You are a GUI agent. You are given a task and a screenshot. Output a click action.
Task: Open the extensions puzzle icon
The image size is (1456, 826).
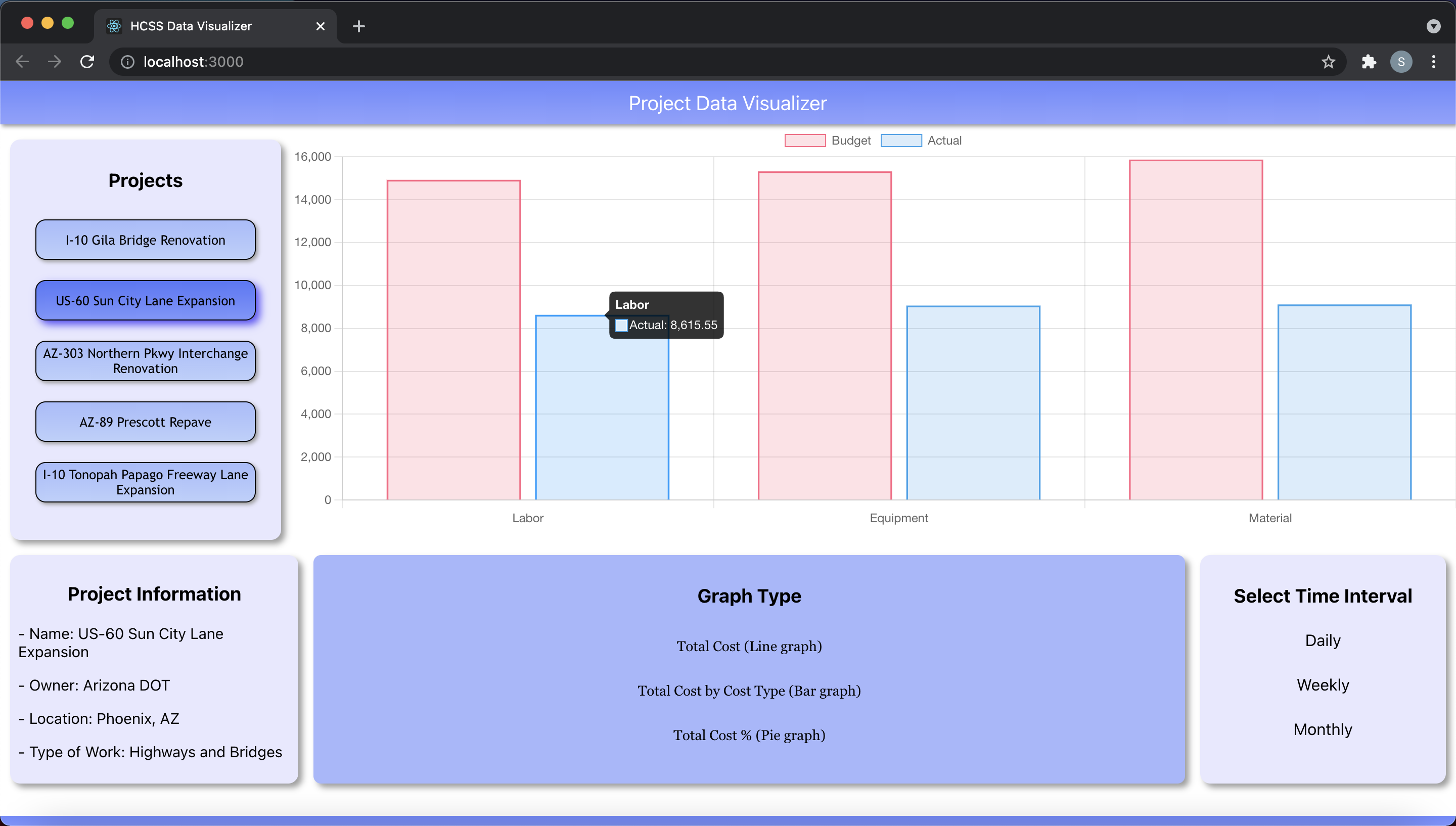(1369, 61)
